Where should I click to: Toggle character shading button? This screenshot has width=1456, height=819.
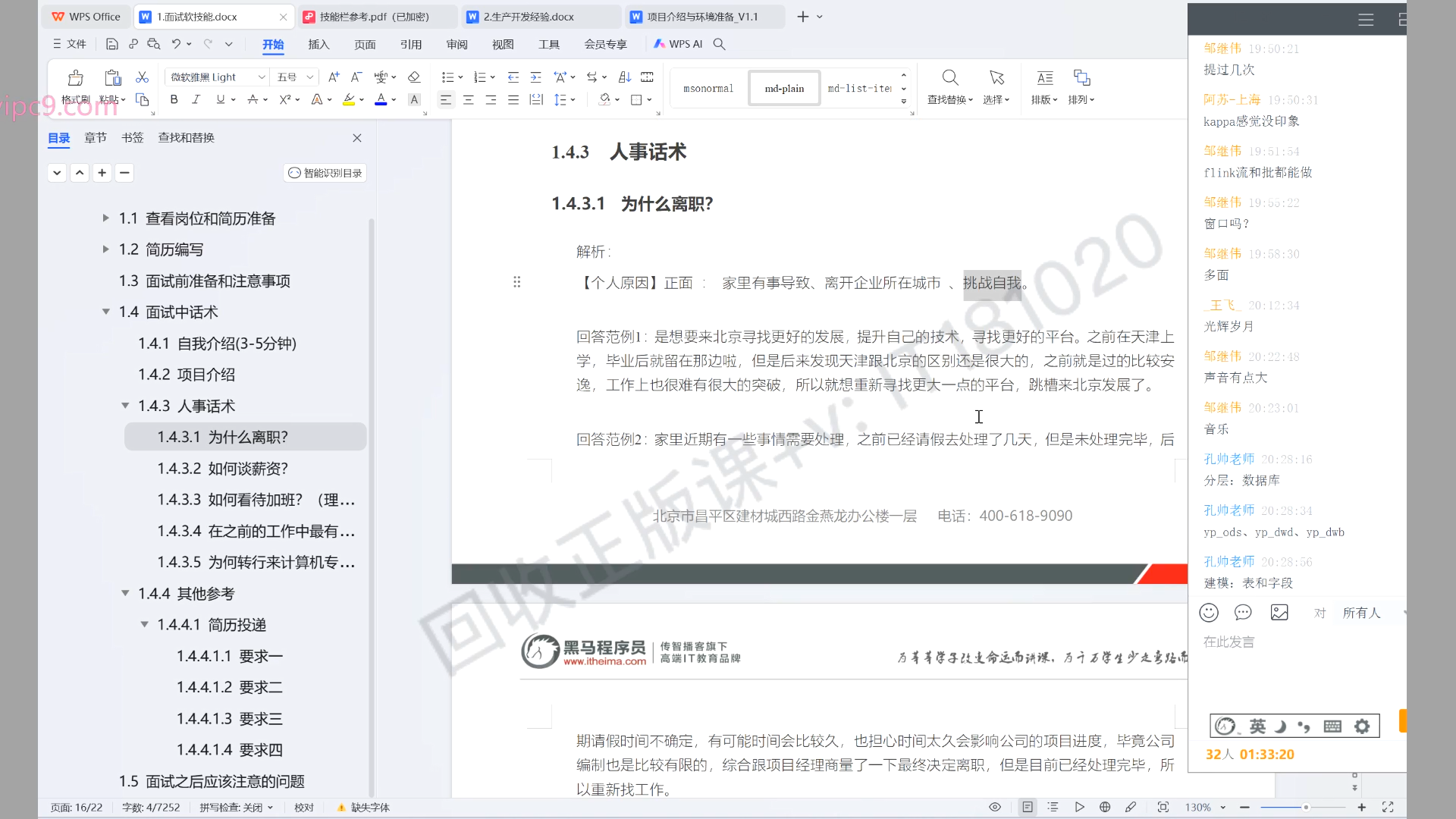(x=414, y=99)
